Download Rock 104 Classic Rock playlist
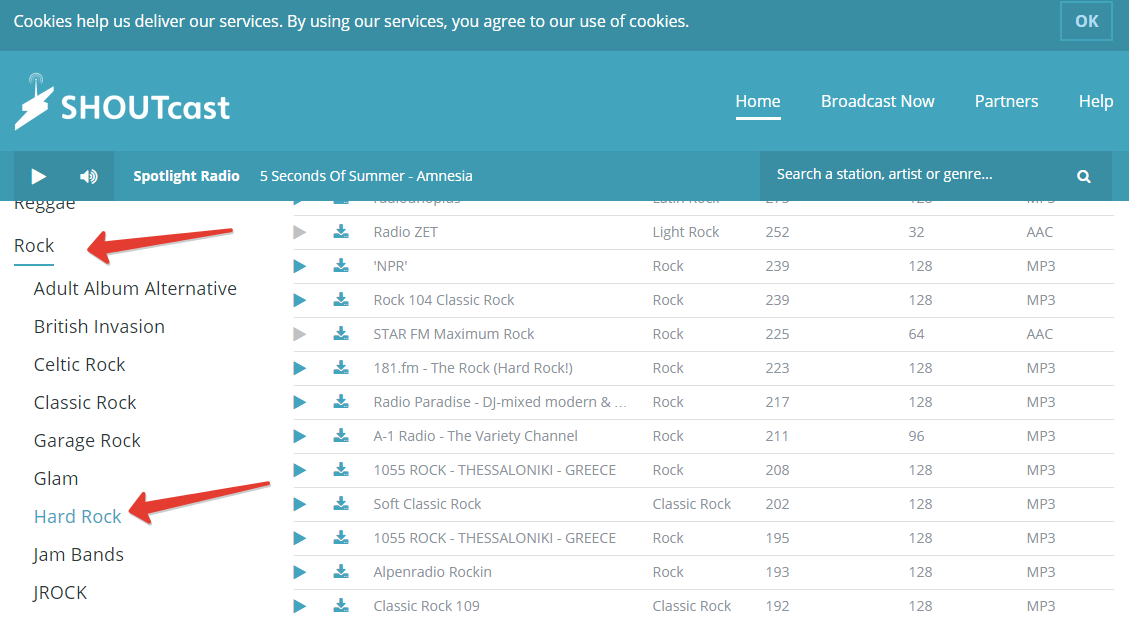 341,299
